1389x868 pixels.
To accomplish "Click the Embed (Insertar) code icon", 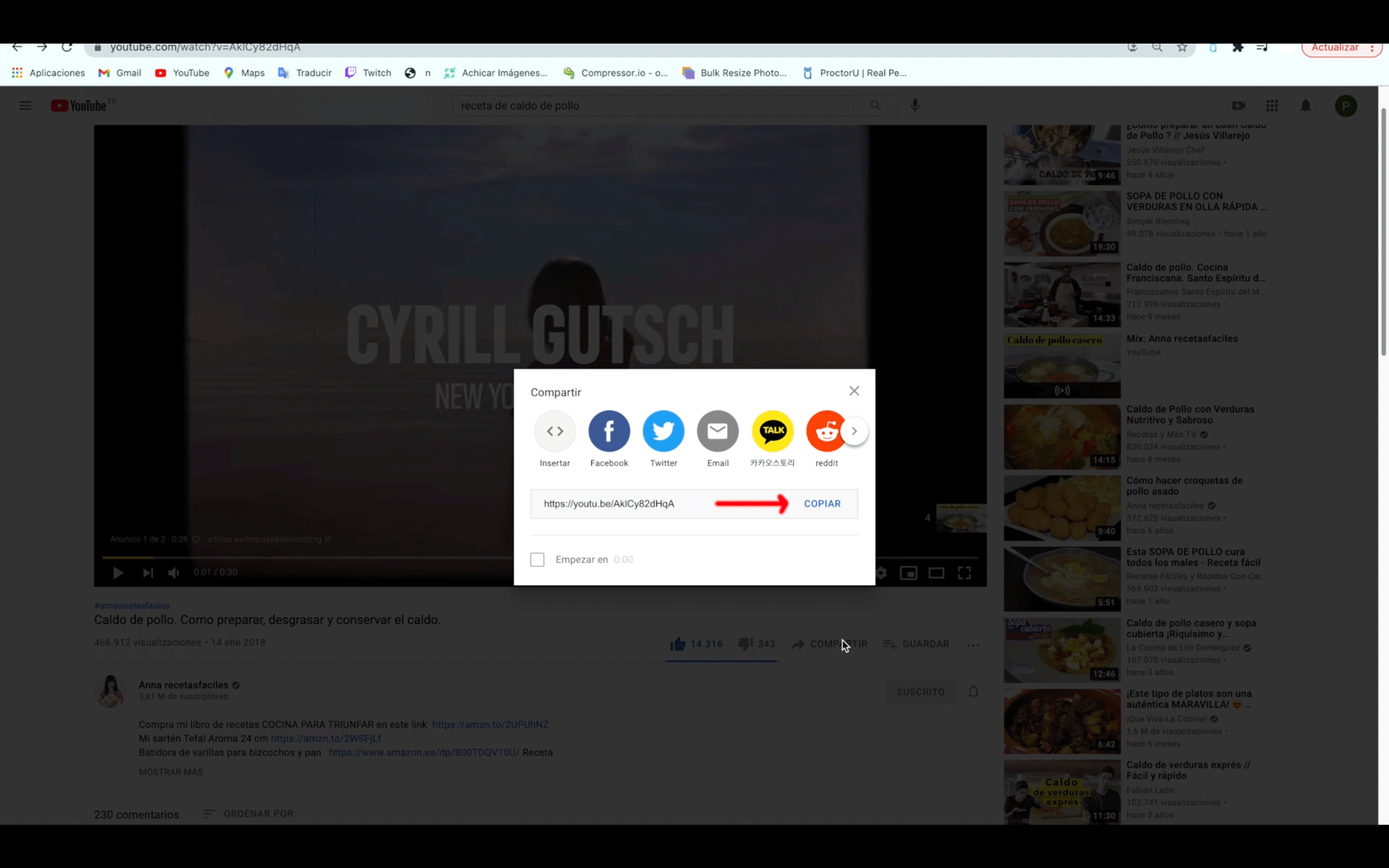I will (x=555, y=430).
